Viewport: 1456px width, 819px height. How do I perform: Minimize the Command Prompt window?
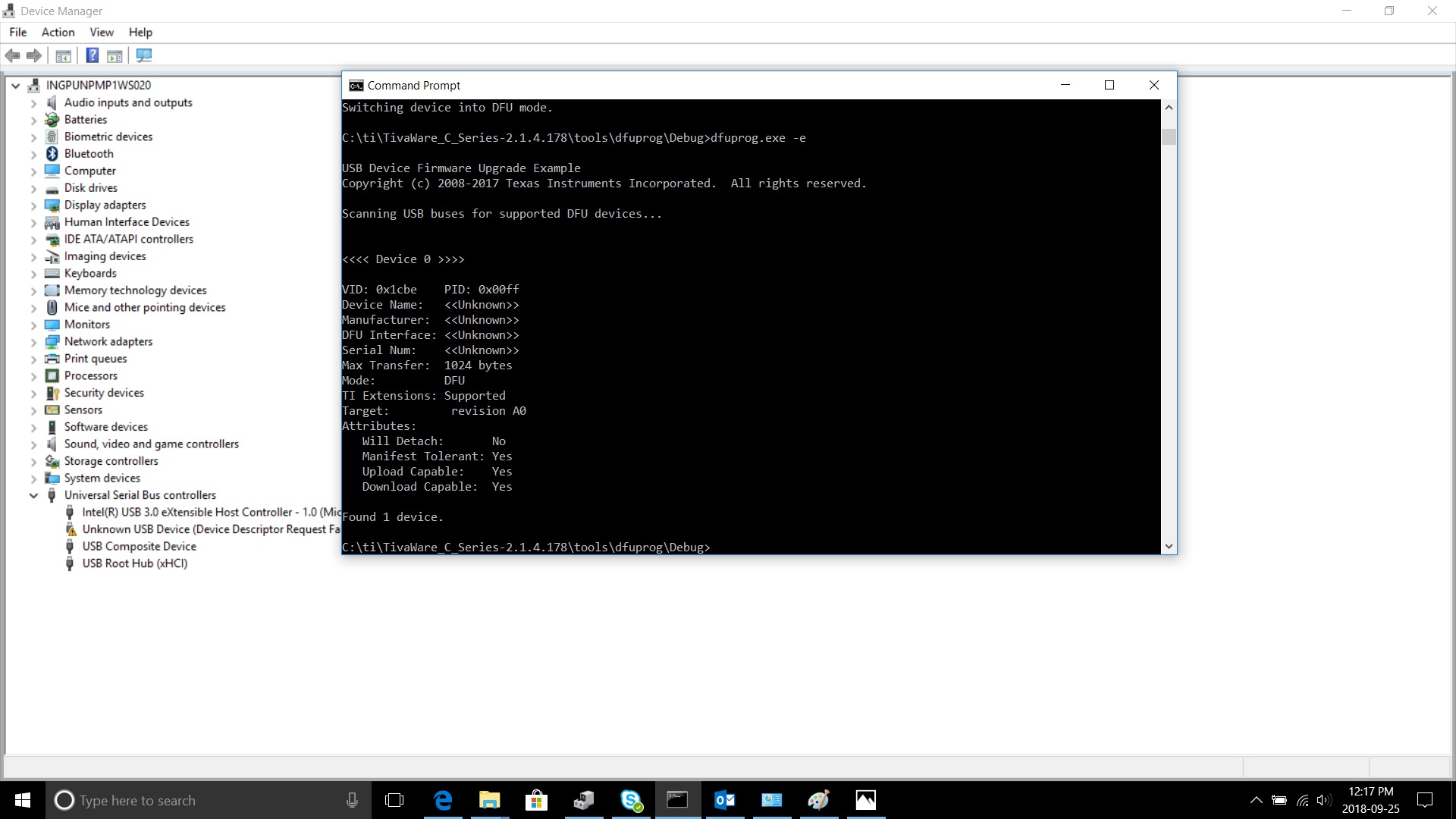1065,85
